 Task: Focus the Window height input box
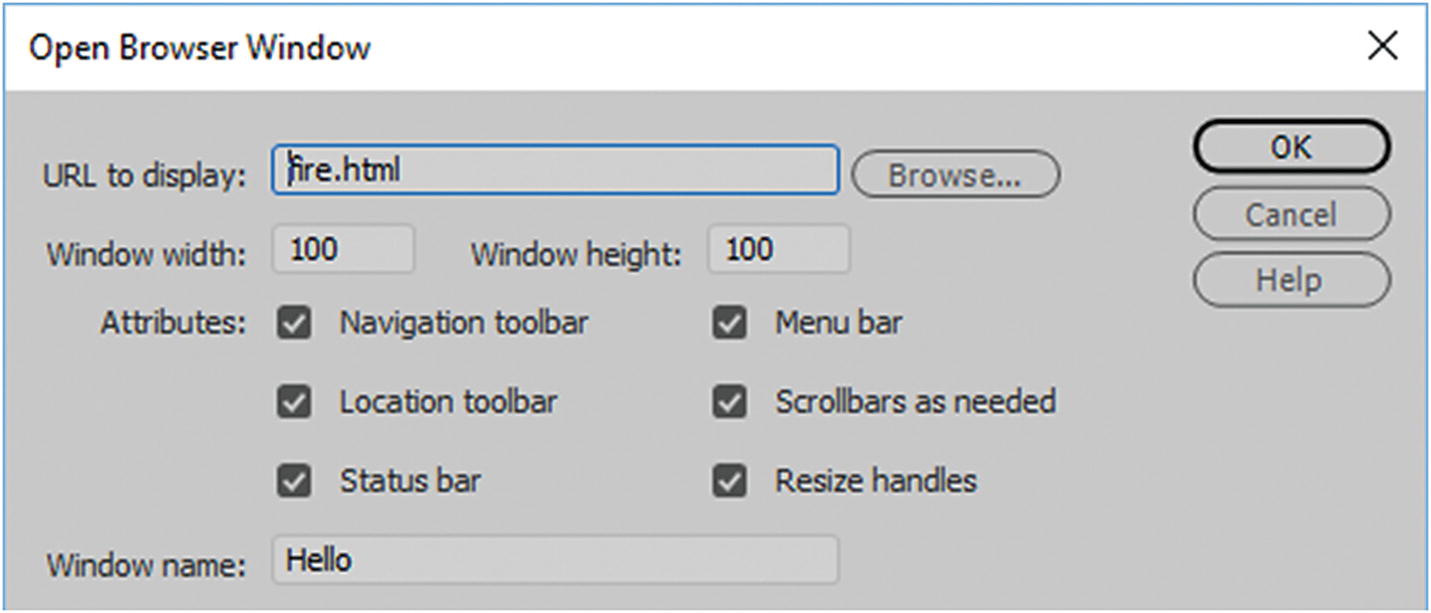[778, 249]
